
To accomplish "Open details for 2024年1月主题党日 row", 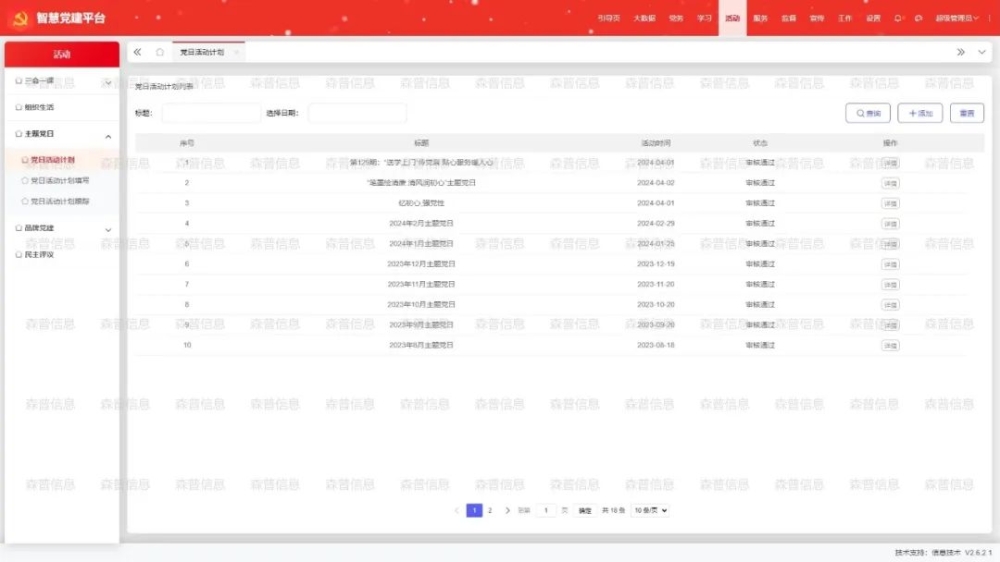I will tap(890, 244).
